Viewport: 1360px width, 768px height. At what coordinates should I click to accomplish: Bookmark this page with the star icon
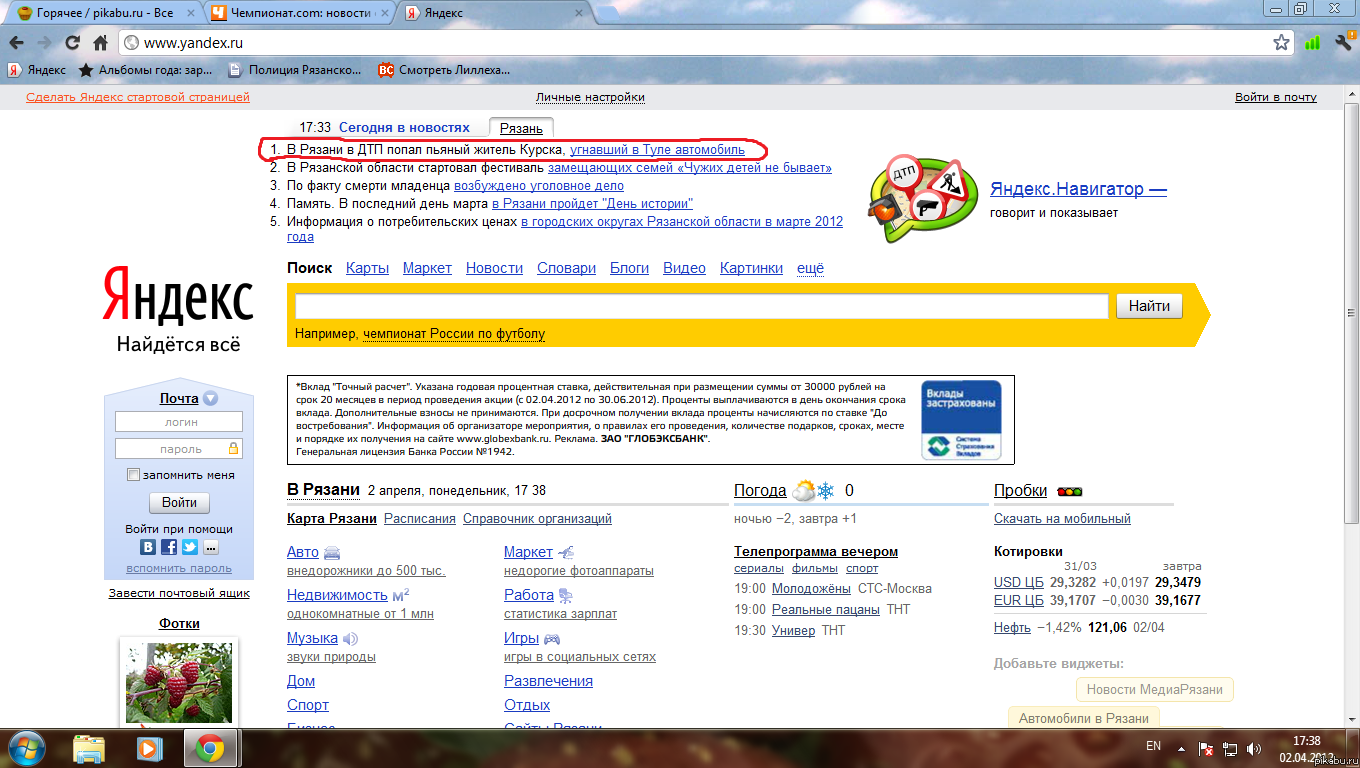coord(1281,43)
